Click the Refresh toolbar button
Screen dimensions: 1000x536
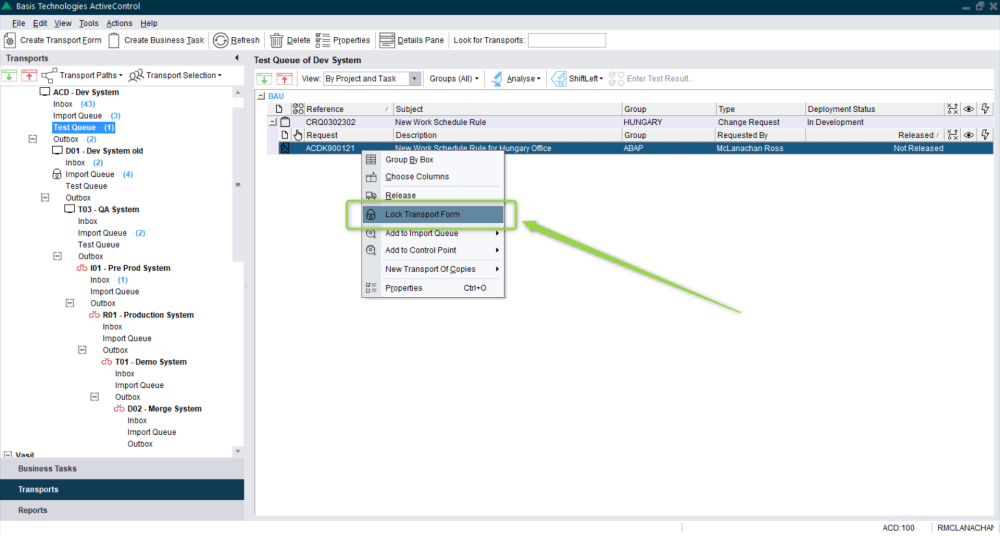(236, 40)
